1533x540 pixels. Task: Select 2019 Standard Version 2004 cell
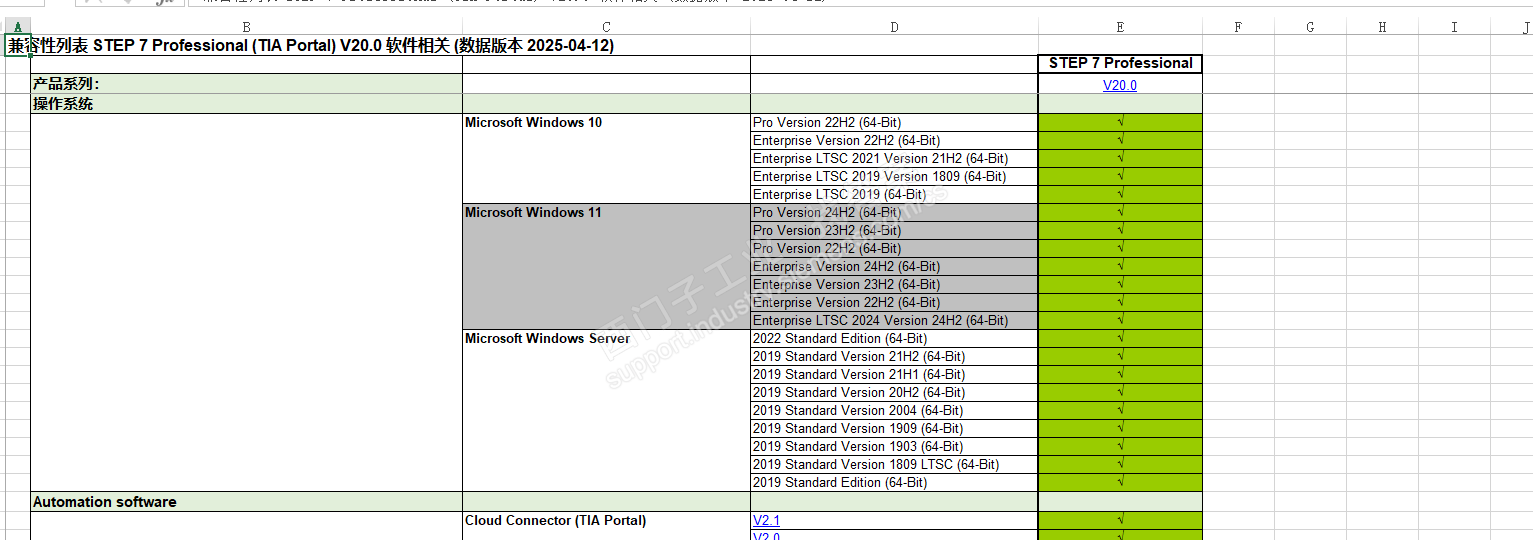pyautogui.click(x=894, y=411)
